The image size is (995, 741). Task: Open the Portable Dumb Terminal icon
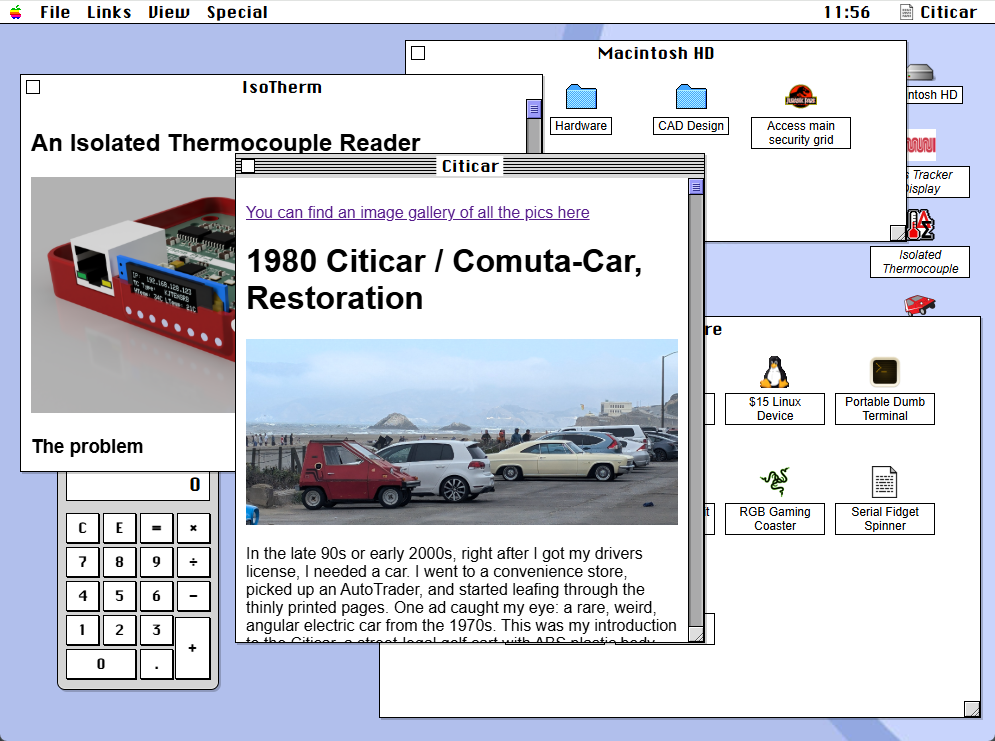click(885, 372)
